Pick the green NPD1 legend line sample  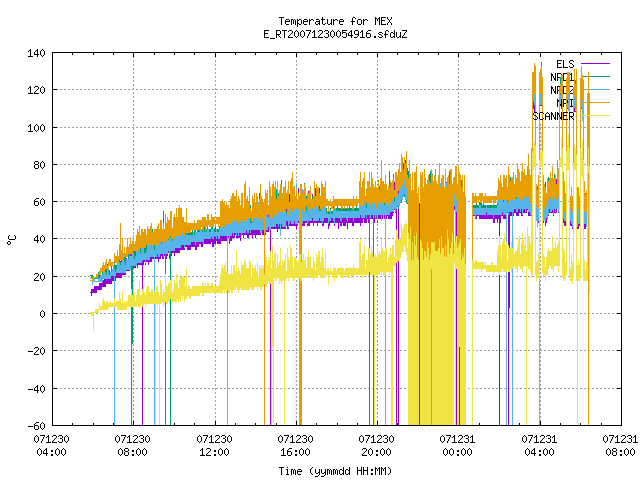[596, 76]
